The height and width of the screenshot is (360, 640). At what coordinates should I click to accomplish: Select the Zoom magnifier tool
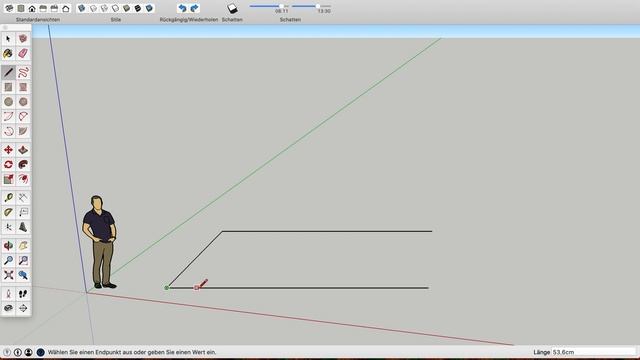(x=8, y=260)
